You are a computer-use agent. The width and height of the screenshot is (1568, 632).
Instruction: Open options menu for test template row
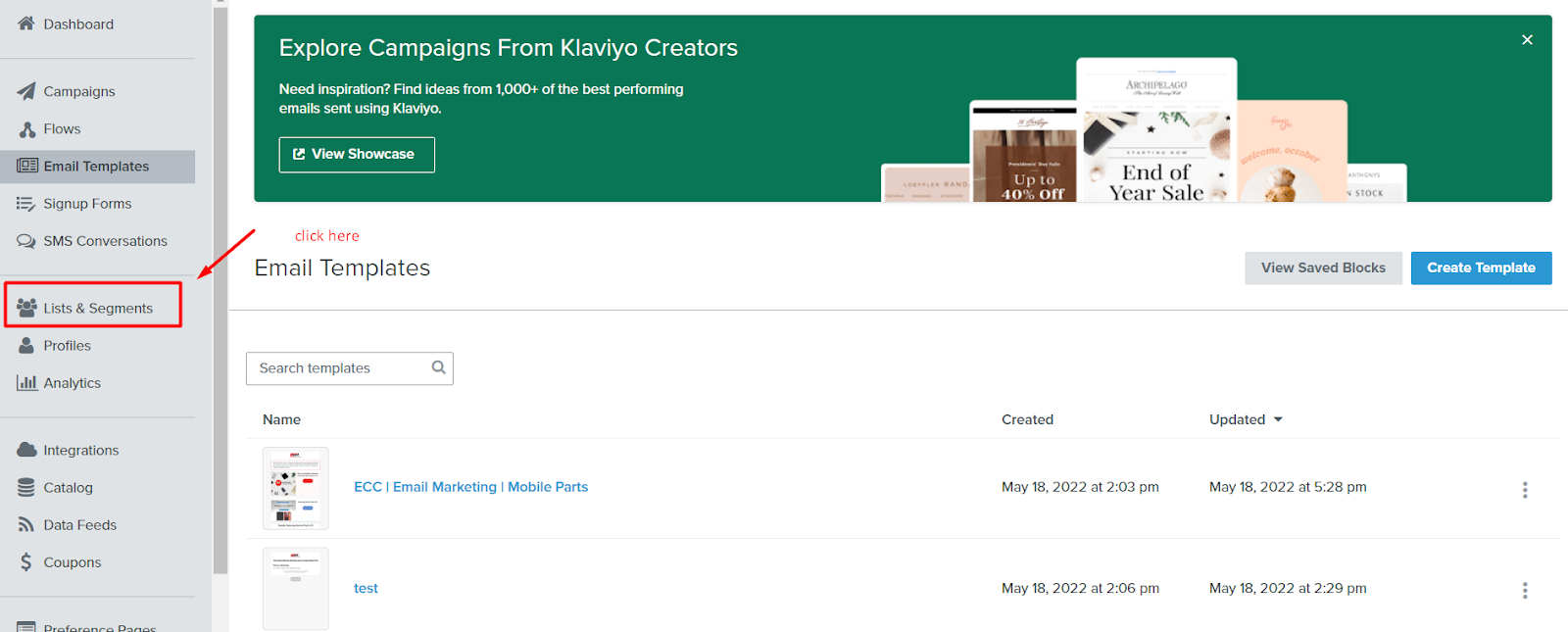click(1525, 590)
